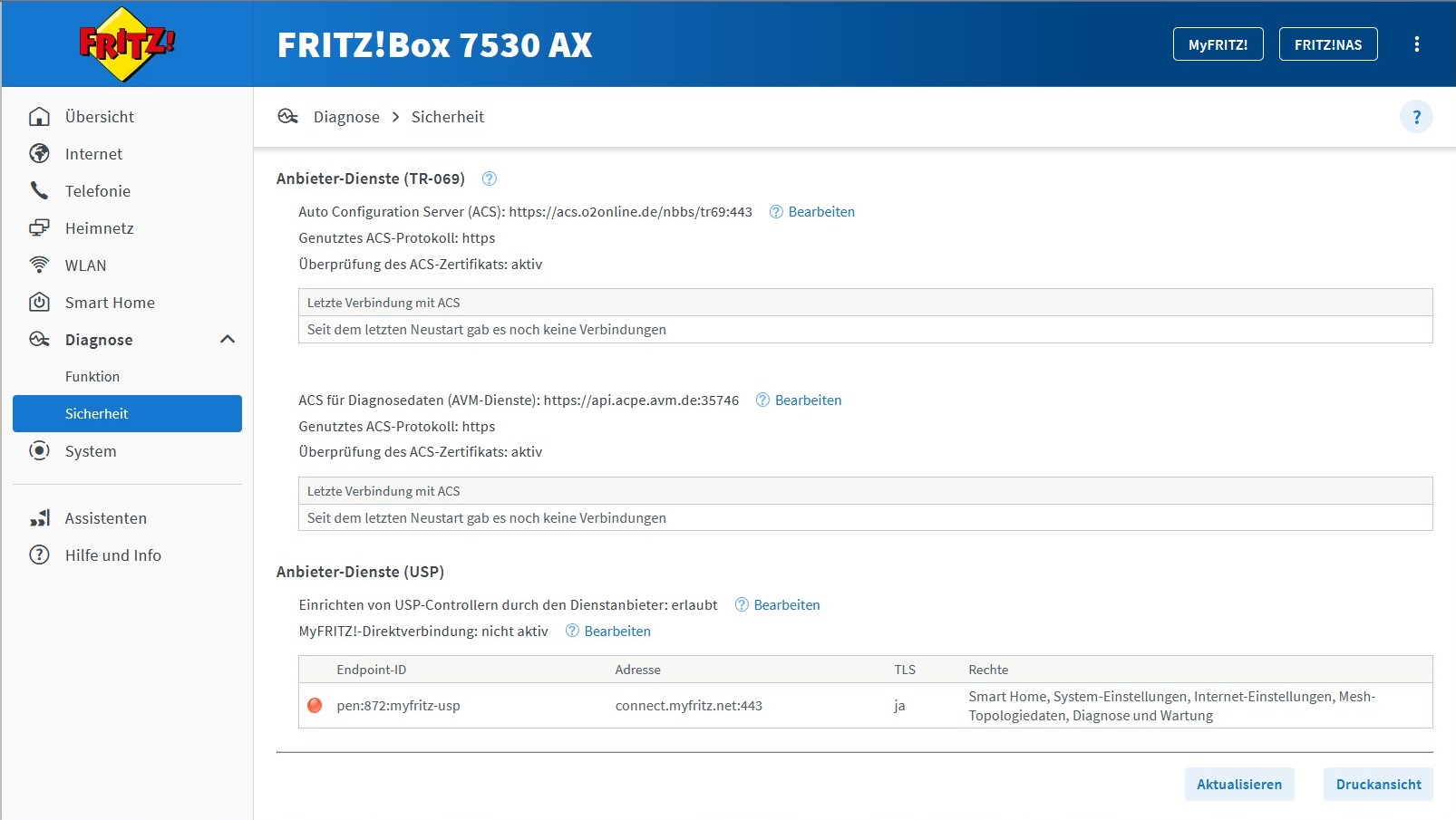Click the Anbieter-Dienste (USP) heading
The height and width of the screenshot is (820, 1456).
pyautogui.click(x=360, y=572)
